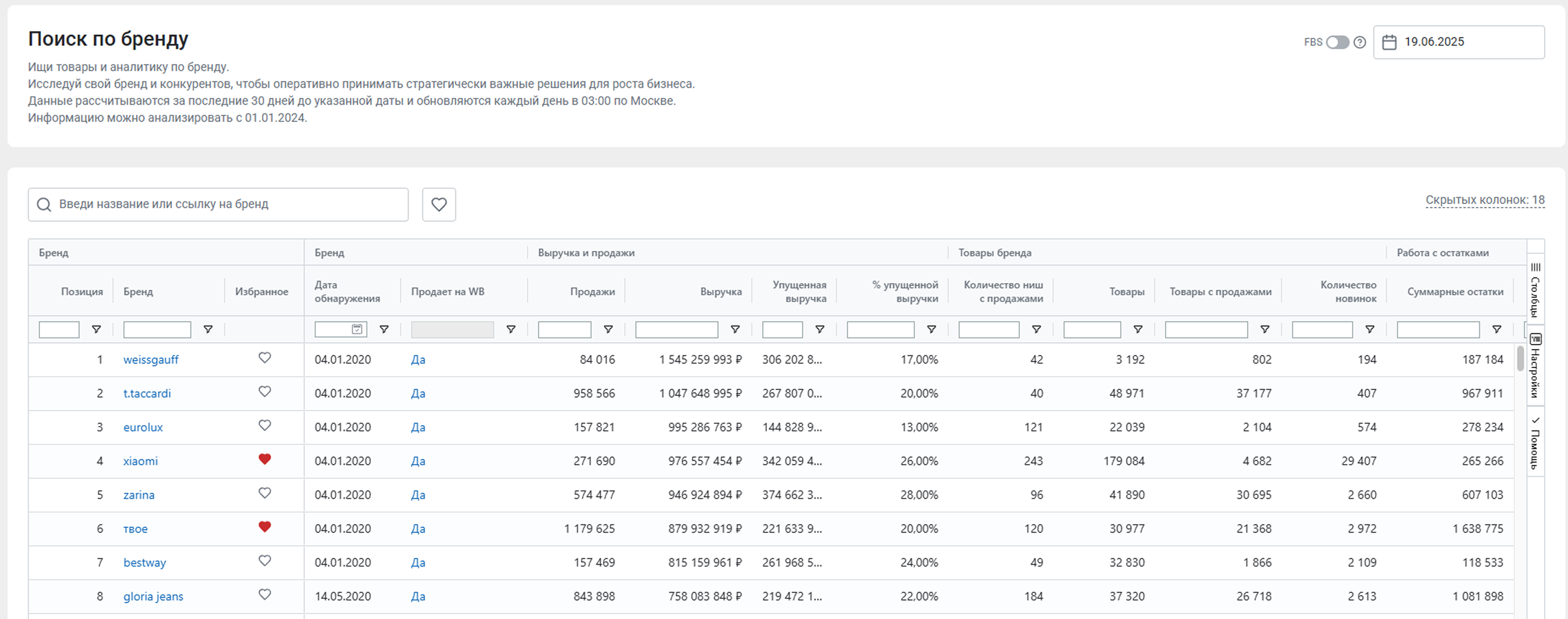Image resolution: width=1568 pixels, height=619 pixels.
Task: Open the hidden columns link (18)
Action: click(x=1485, y=200)
